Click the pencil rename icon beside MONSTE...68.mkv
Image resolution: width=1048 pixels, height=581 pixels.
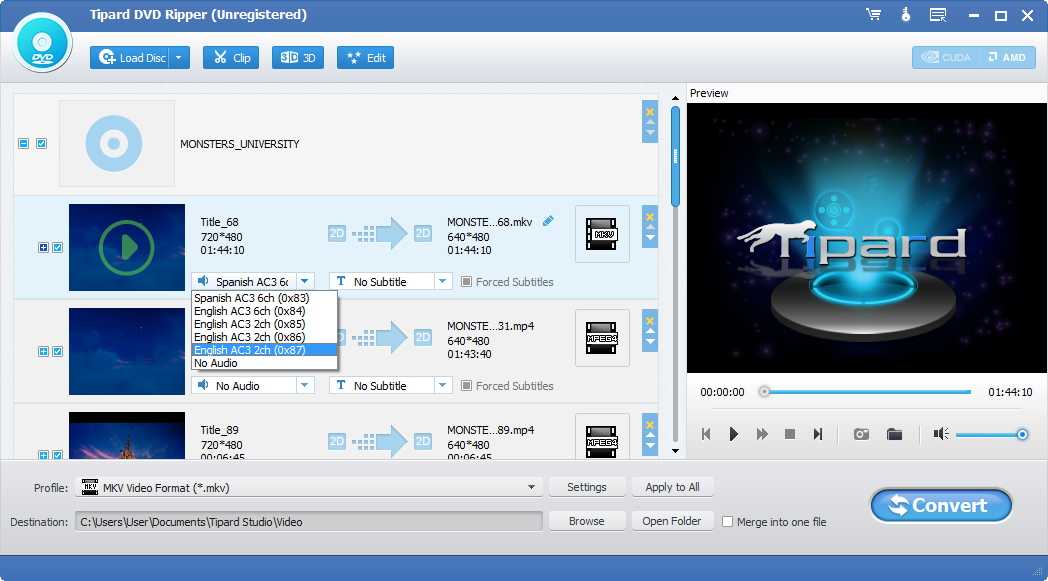(548, 221)
